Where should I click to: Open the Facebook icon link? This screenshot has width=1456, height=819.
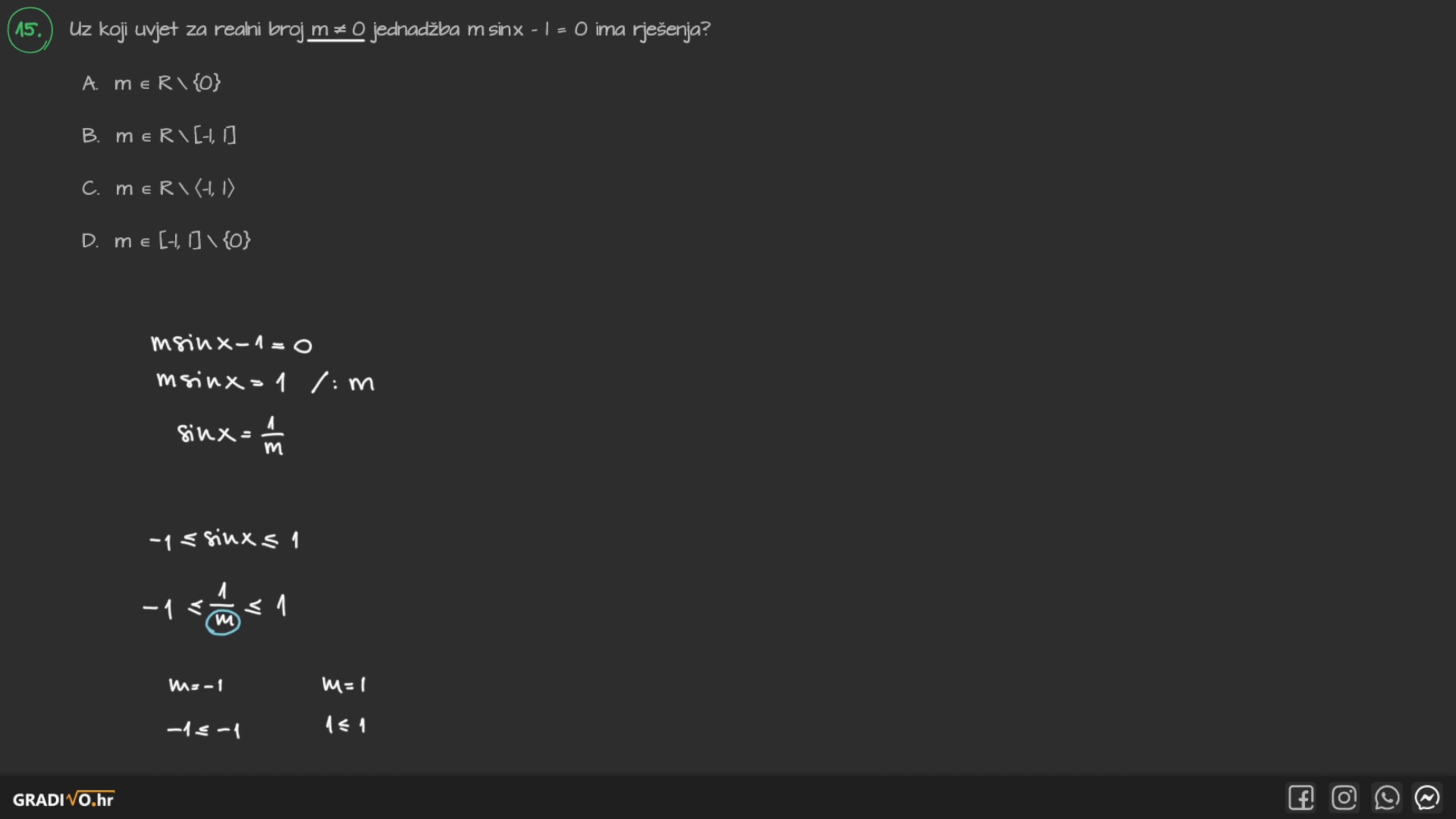coord(1301,798)
